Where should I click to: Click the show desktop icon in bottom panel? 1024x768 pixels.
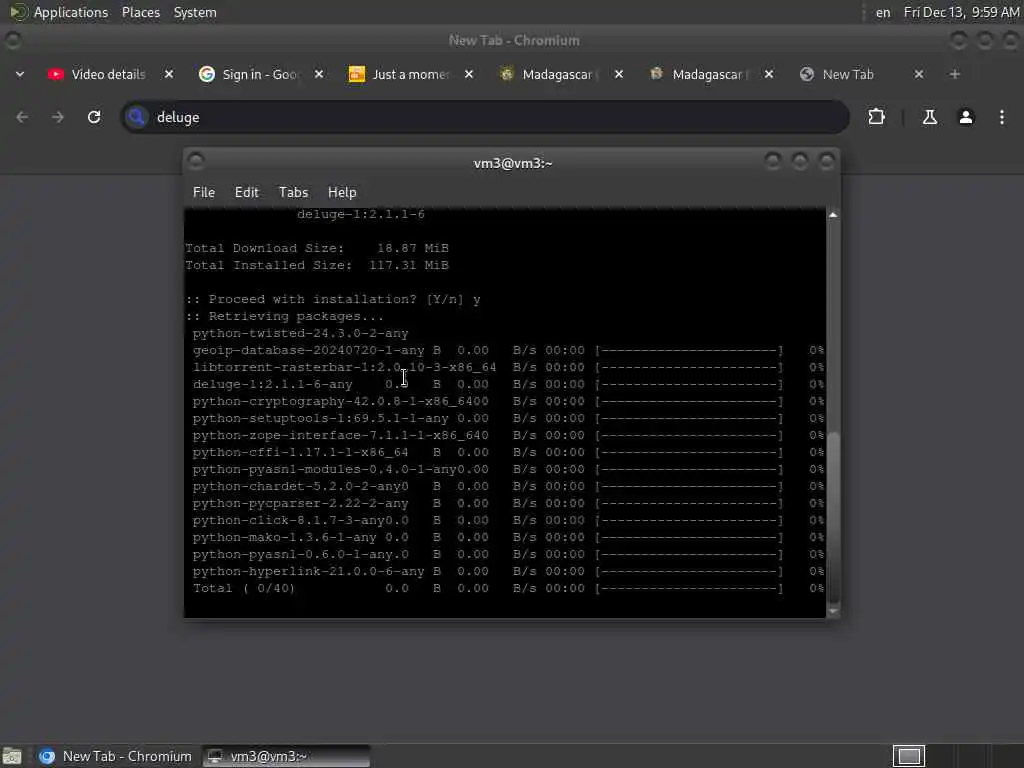(12, 756)
